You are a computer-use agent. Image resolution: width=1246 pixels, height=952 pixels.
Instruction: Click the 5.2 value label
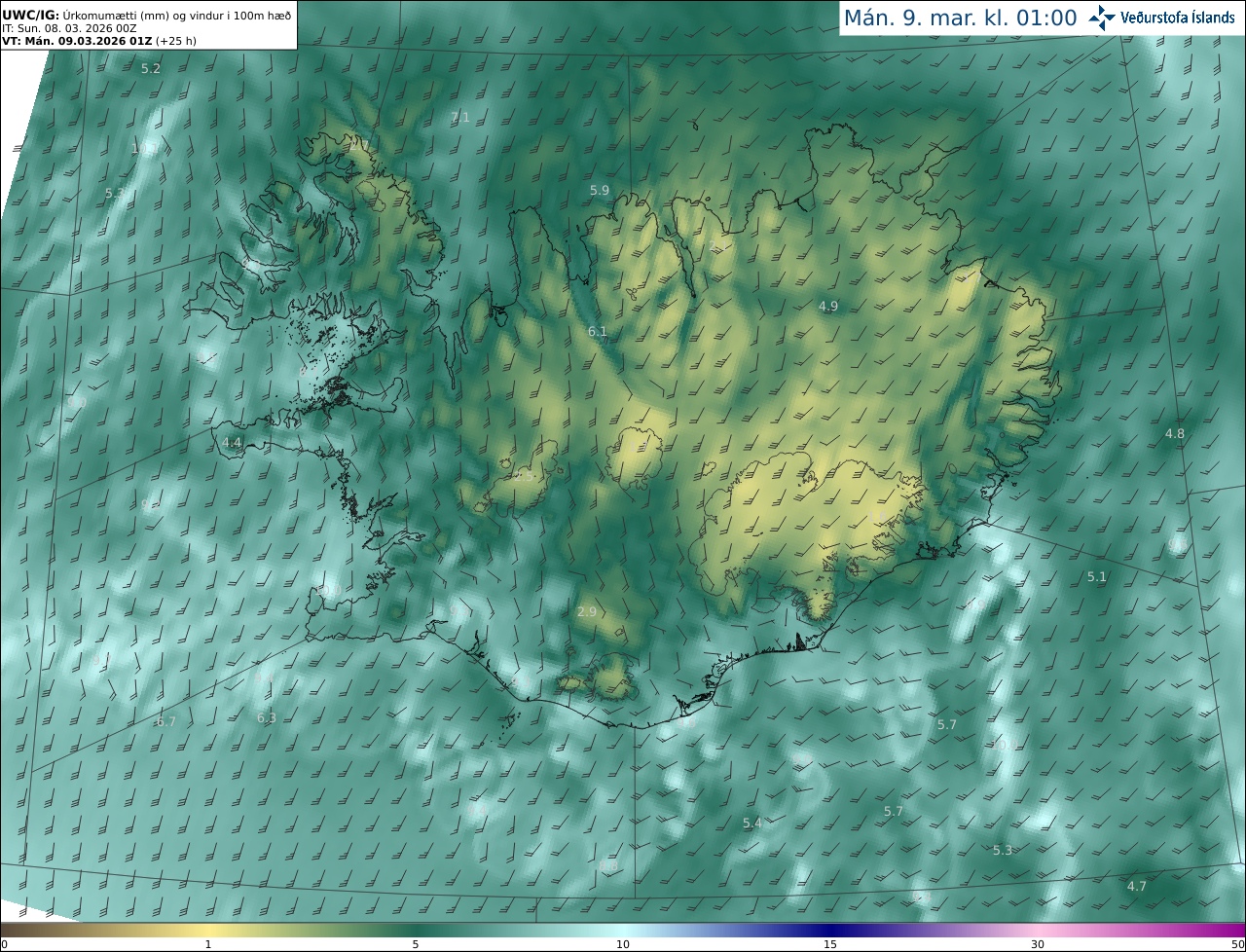click(151, 69)
